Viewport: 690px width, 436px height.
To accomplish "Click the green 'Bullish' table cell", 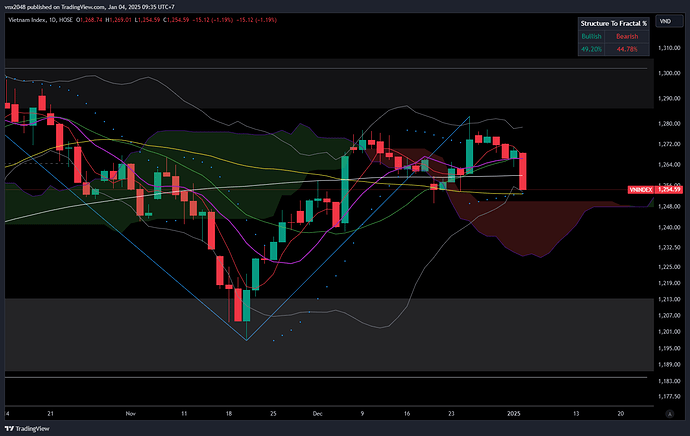I will click(591, 37).
